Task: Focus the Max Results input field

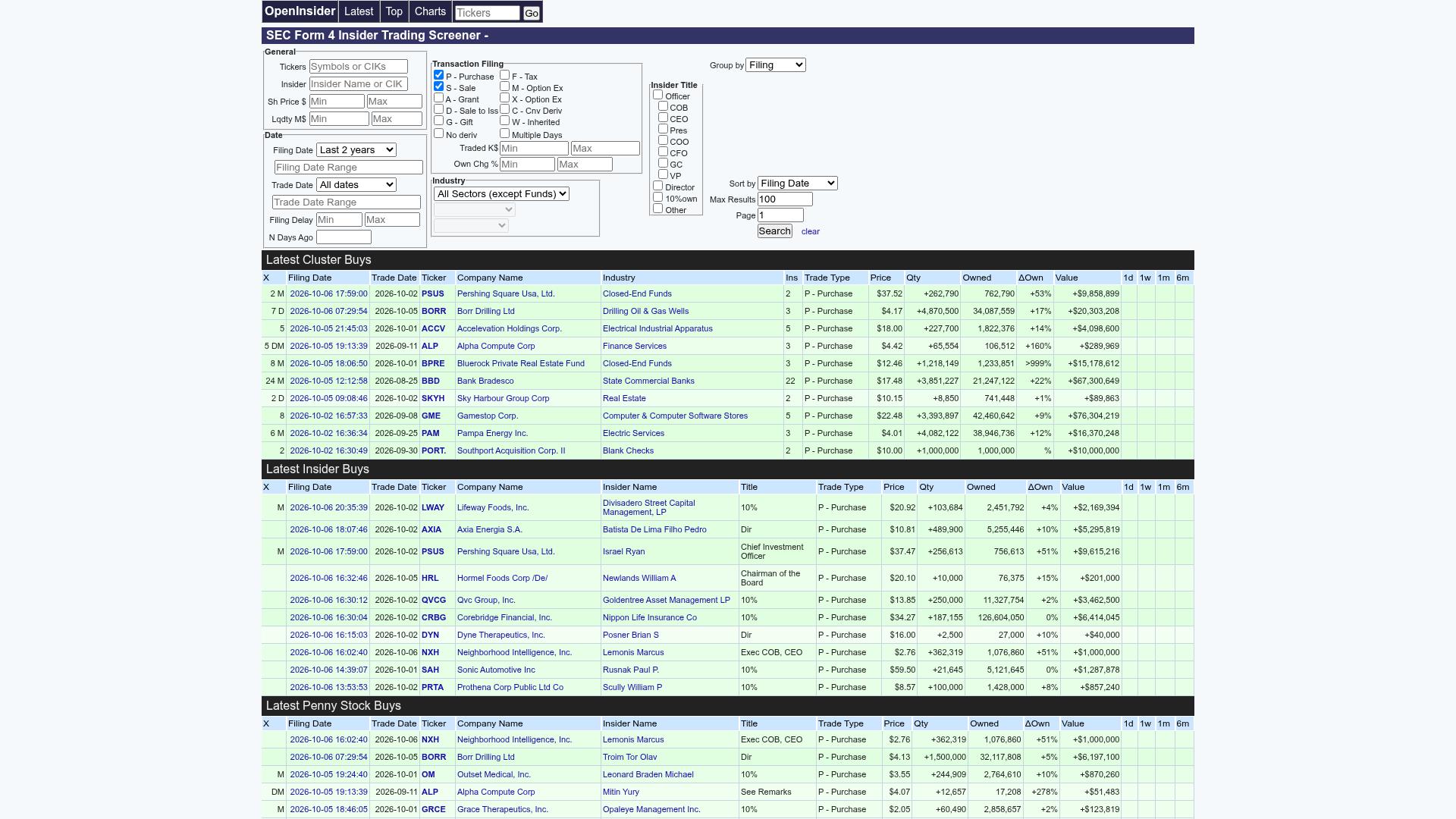Action: [785, 199]
